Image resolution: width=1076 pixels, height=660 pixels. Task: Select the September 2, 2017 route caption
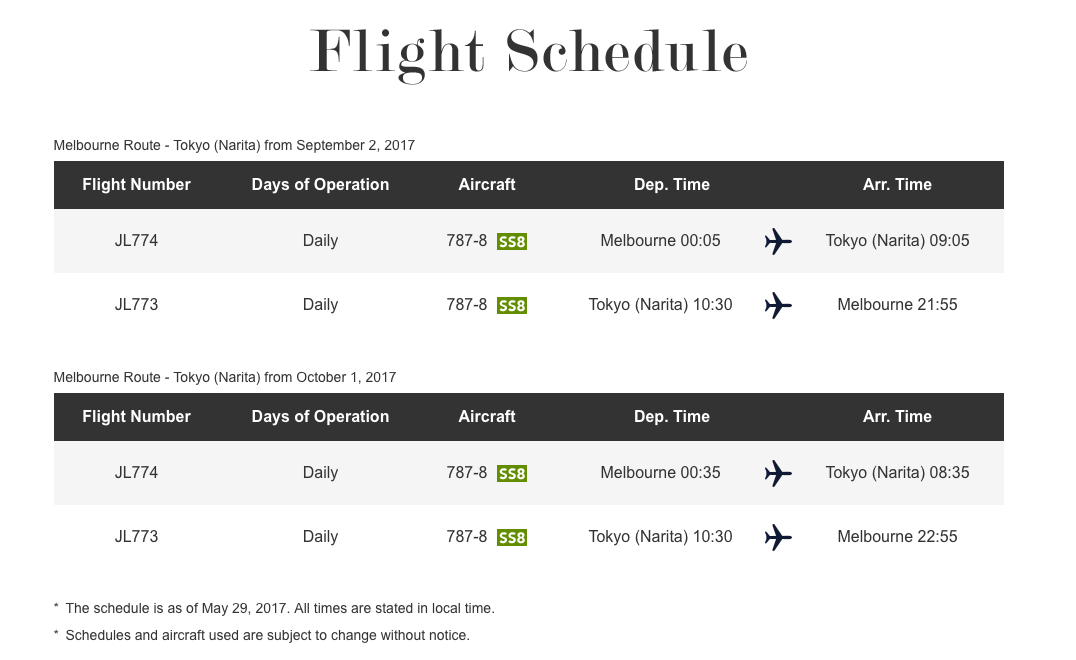234,145
